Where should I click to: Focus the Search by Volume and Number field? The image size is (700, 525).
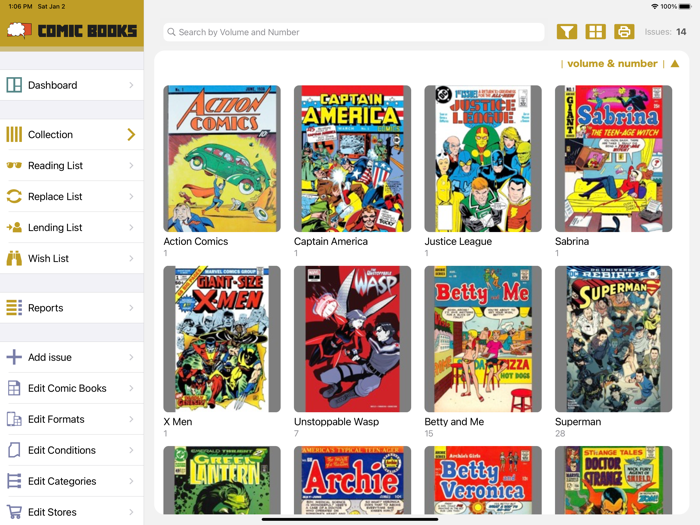354,32
